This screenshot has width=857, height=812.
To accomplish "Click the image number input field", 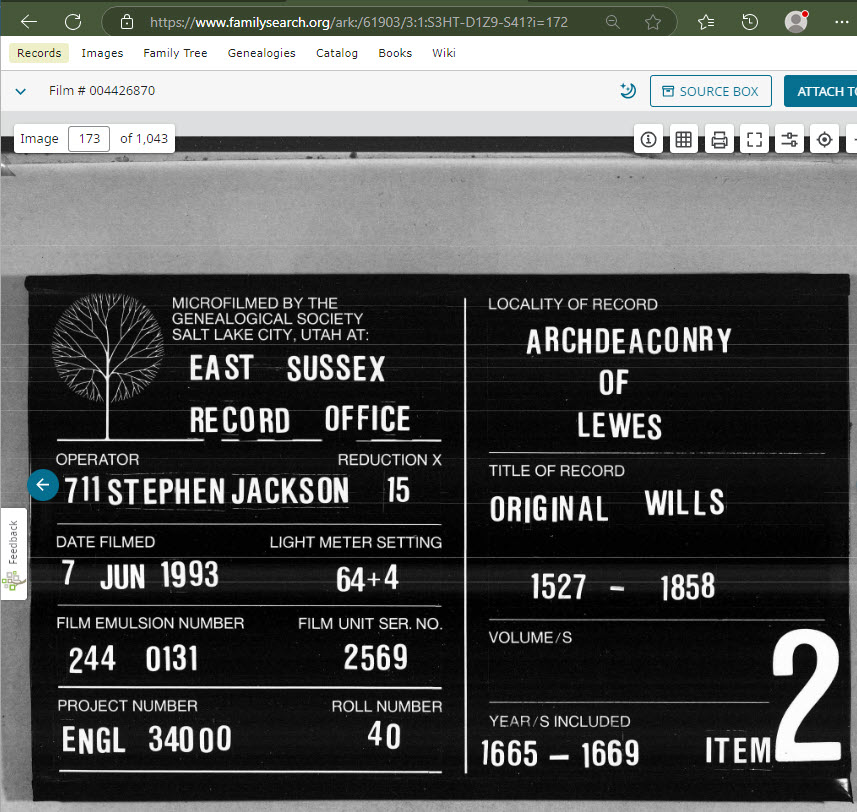I will click(x=89, y=139).
